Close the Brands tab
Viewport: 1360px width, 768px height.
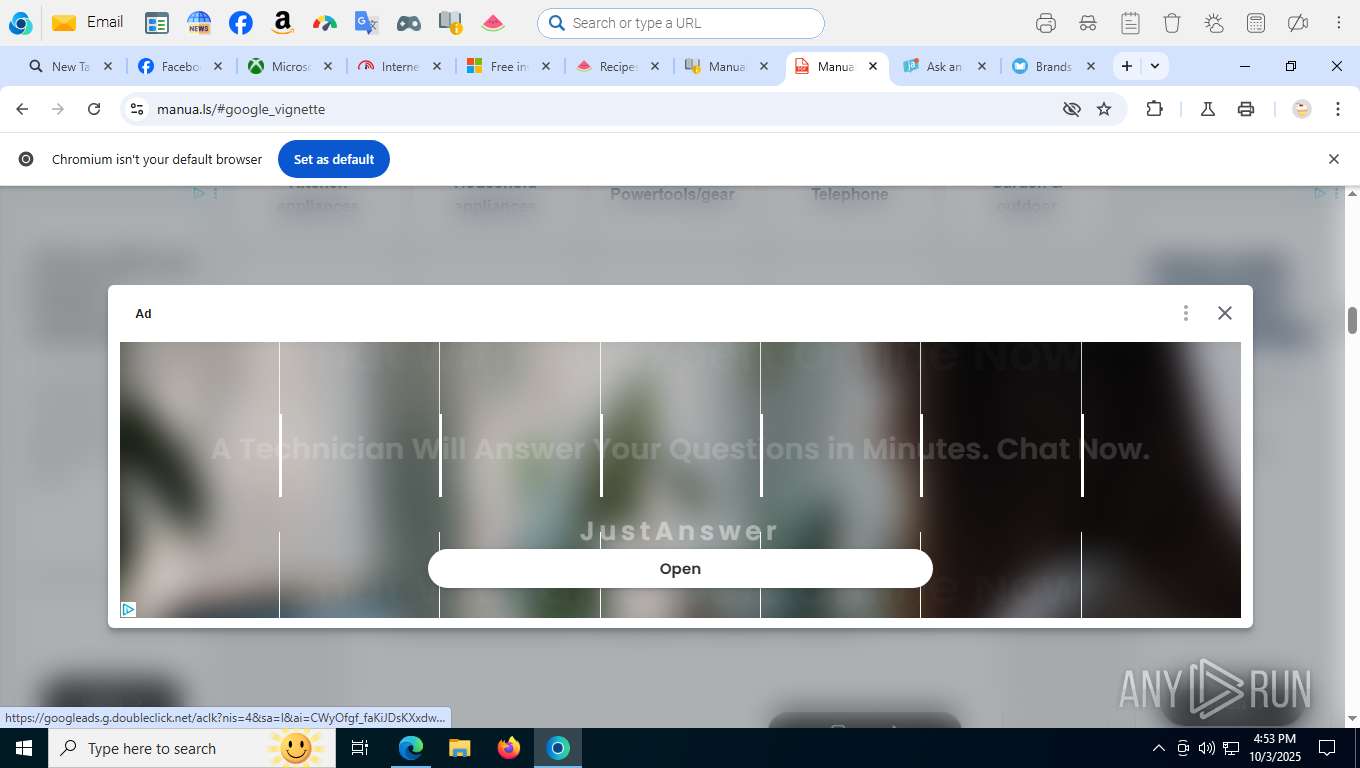pos(1091,66)
